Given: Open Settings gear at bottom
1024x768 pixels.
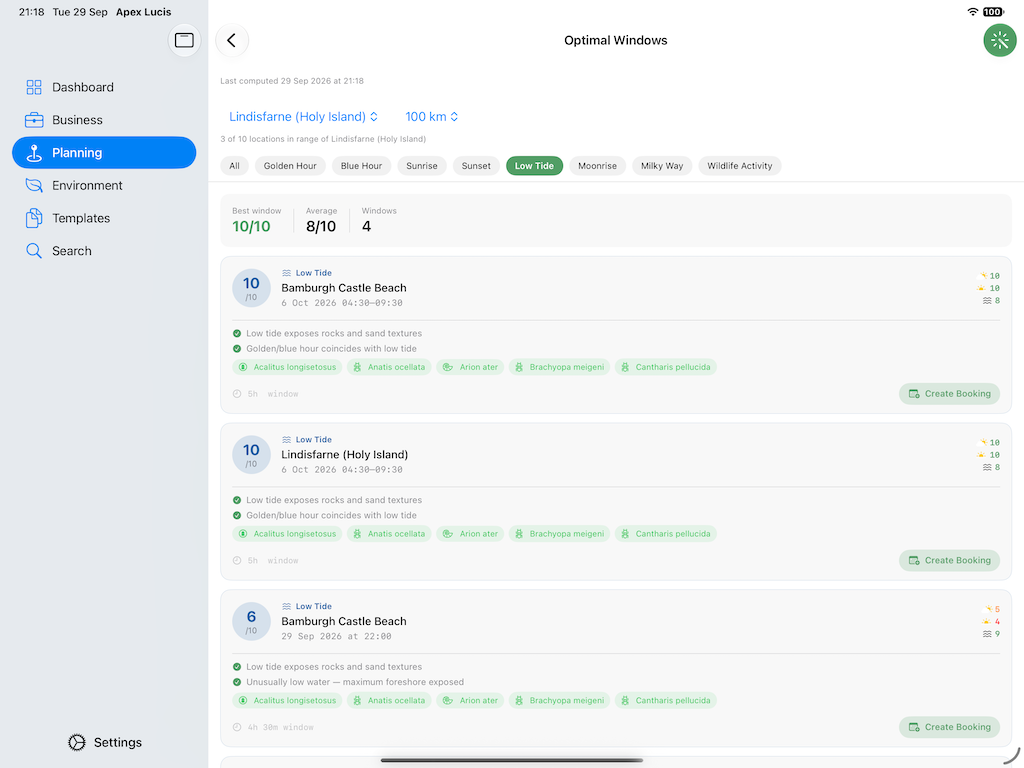Looking at the screenshot, I should pyautogui.click(x=104, y=743).
